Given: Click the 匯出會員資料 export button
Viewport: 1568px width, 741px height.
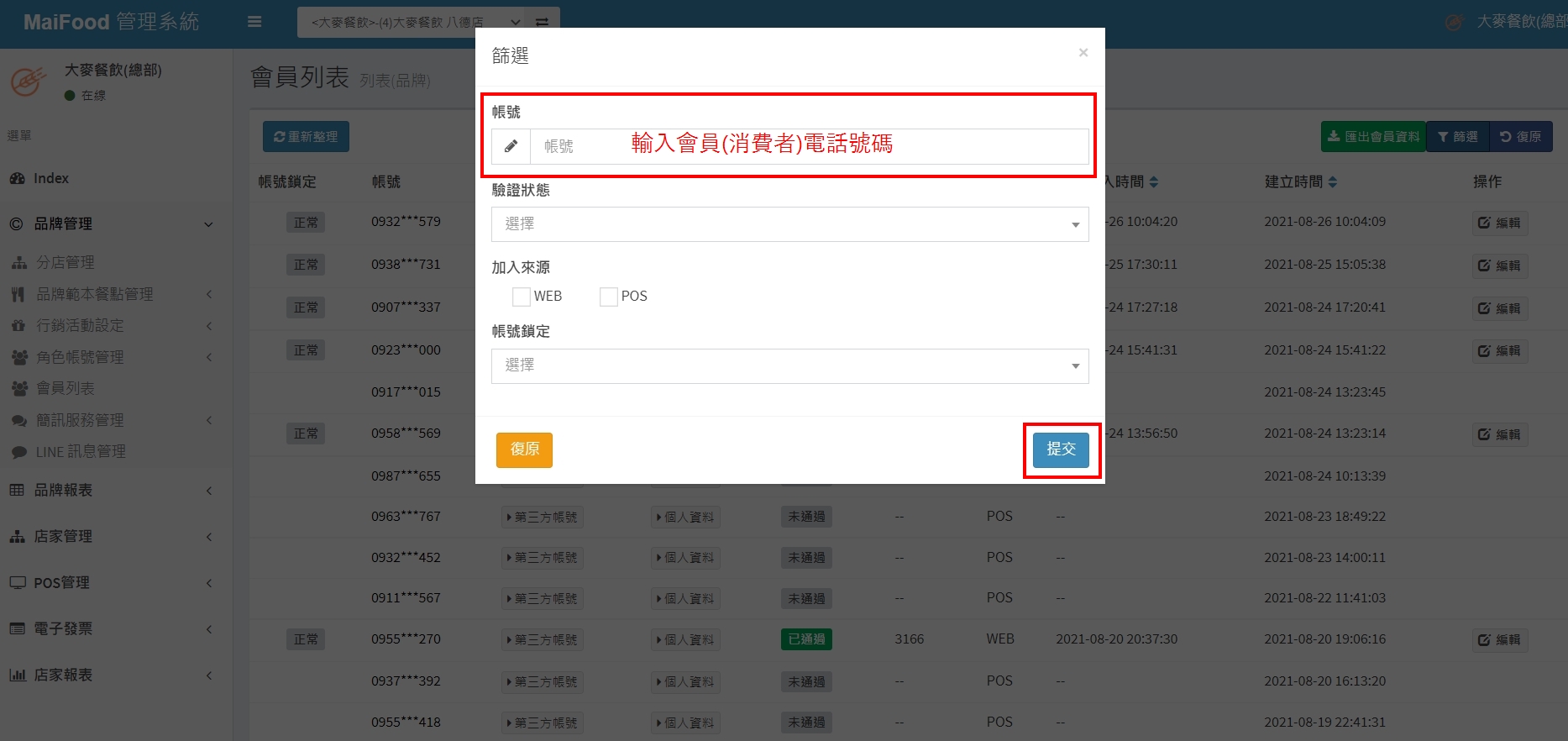Looking at the screenshot, I should [1373, 137].
